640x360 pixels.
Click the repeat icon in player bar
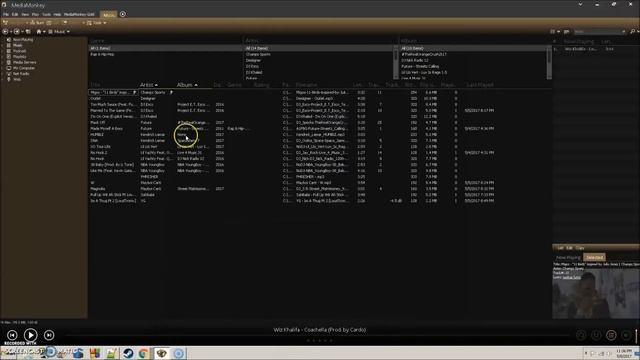596,335
